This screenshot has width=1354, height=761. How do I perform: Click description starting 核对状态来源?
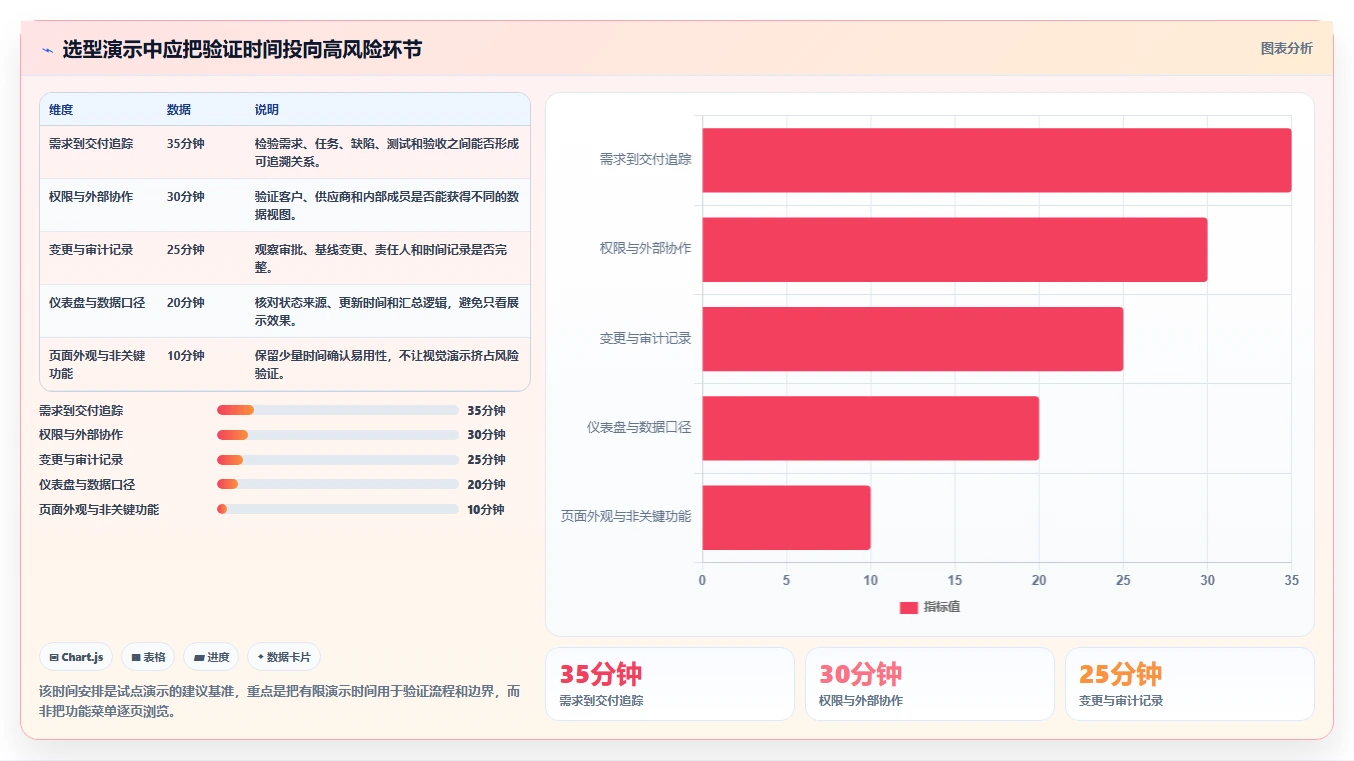[387, 311]
